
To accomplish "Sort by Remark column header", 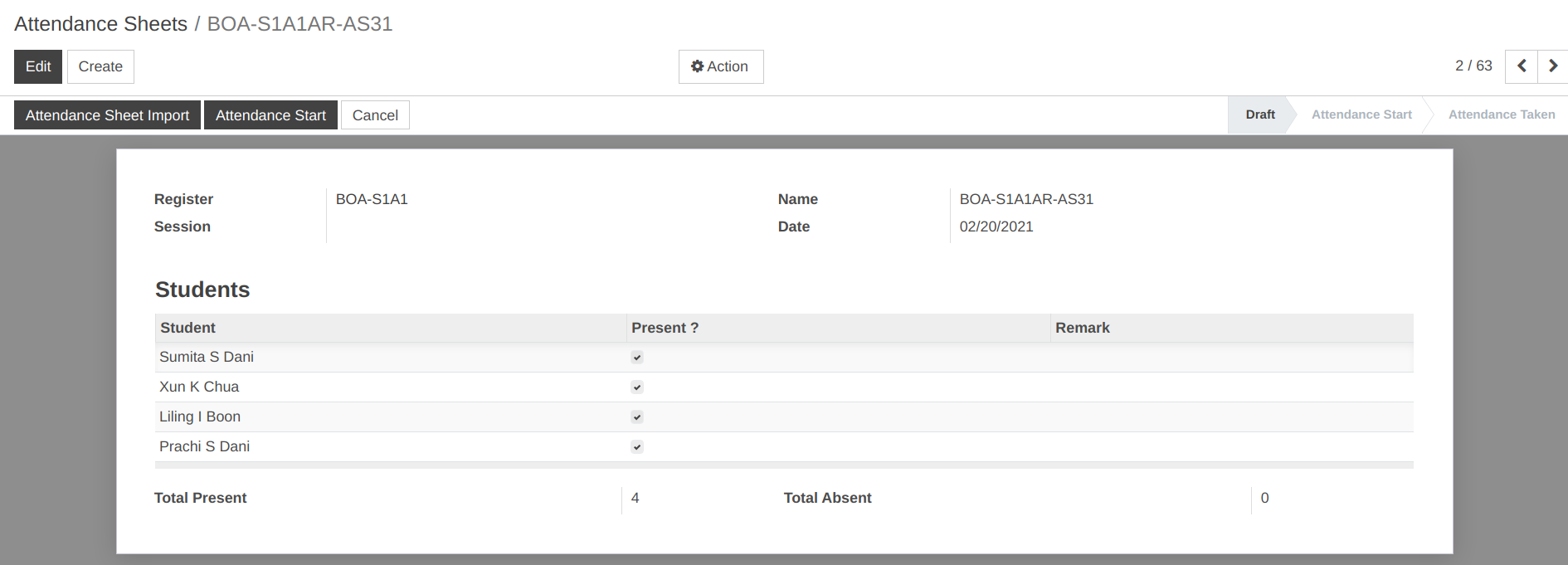I will pos(1232,328).
